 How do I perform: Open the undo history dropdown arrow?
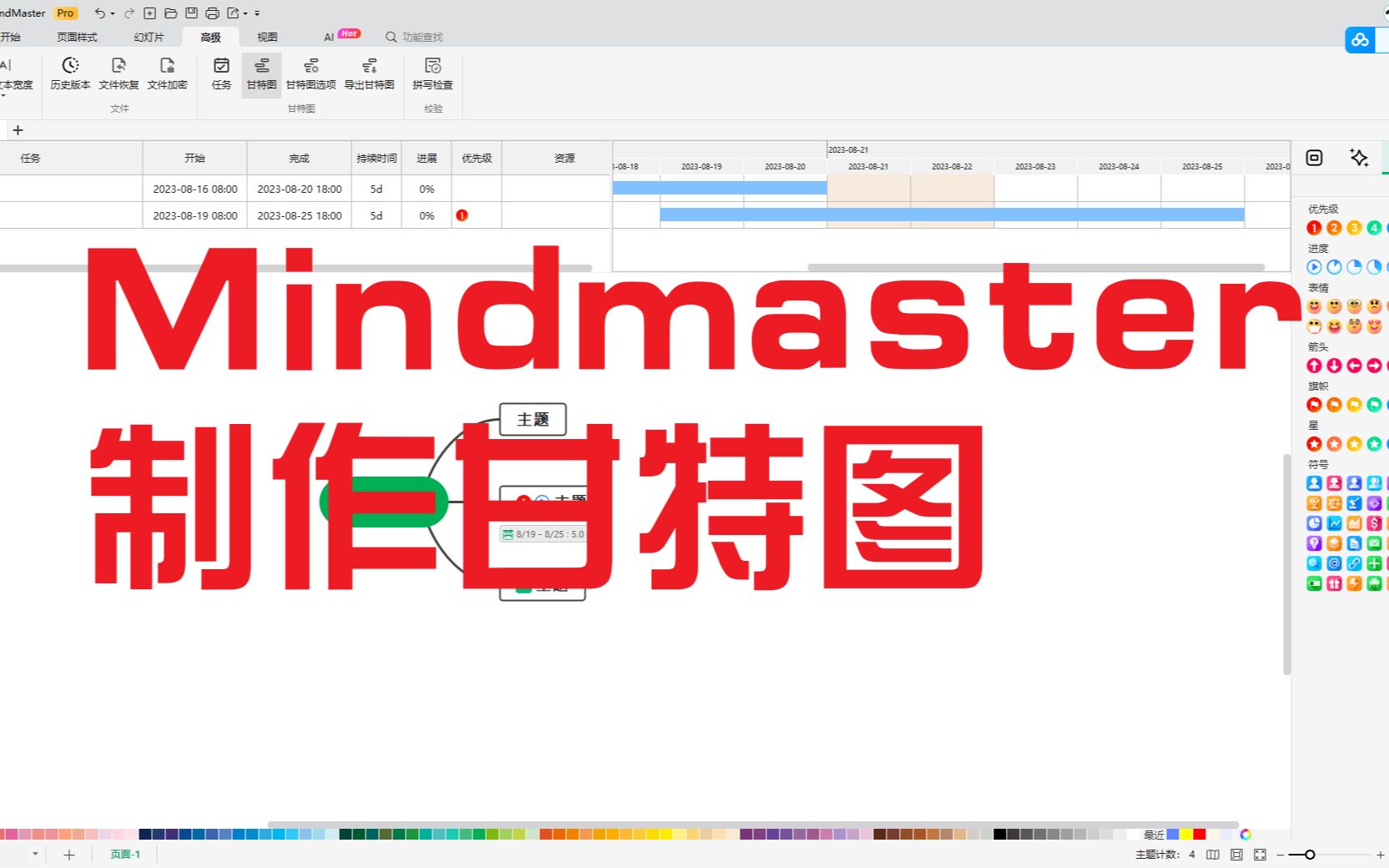(113, 14)
